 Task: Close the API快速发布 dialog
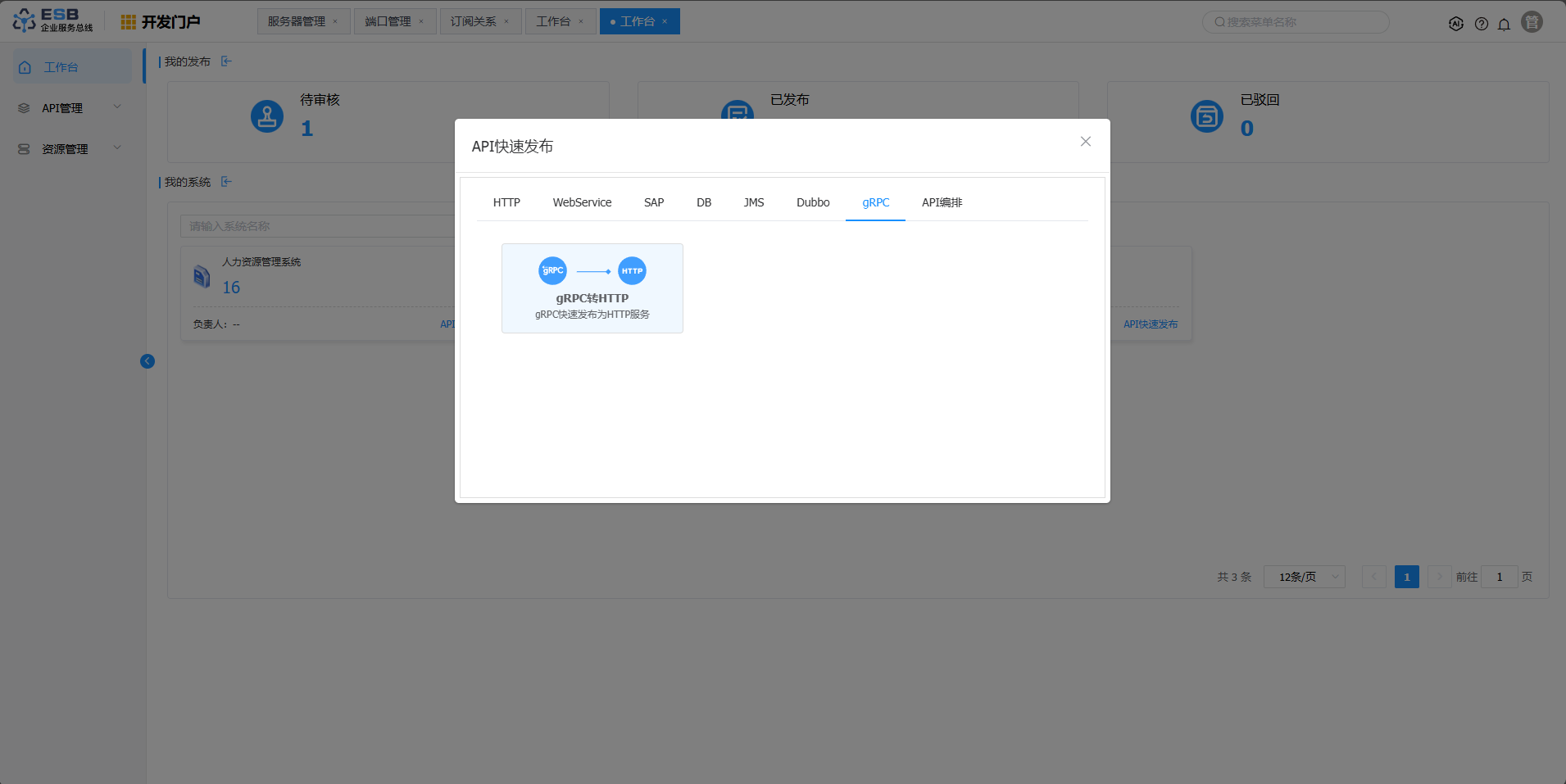pos(1085,142)
